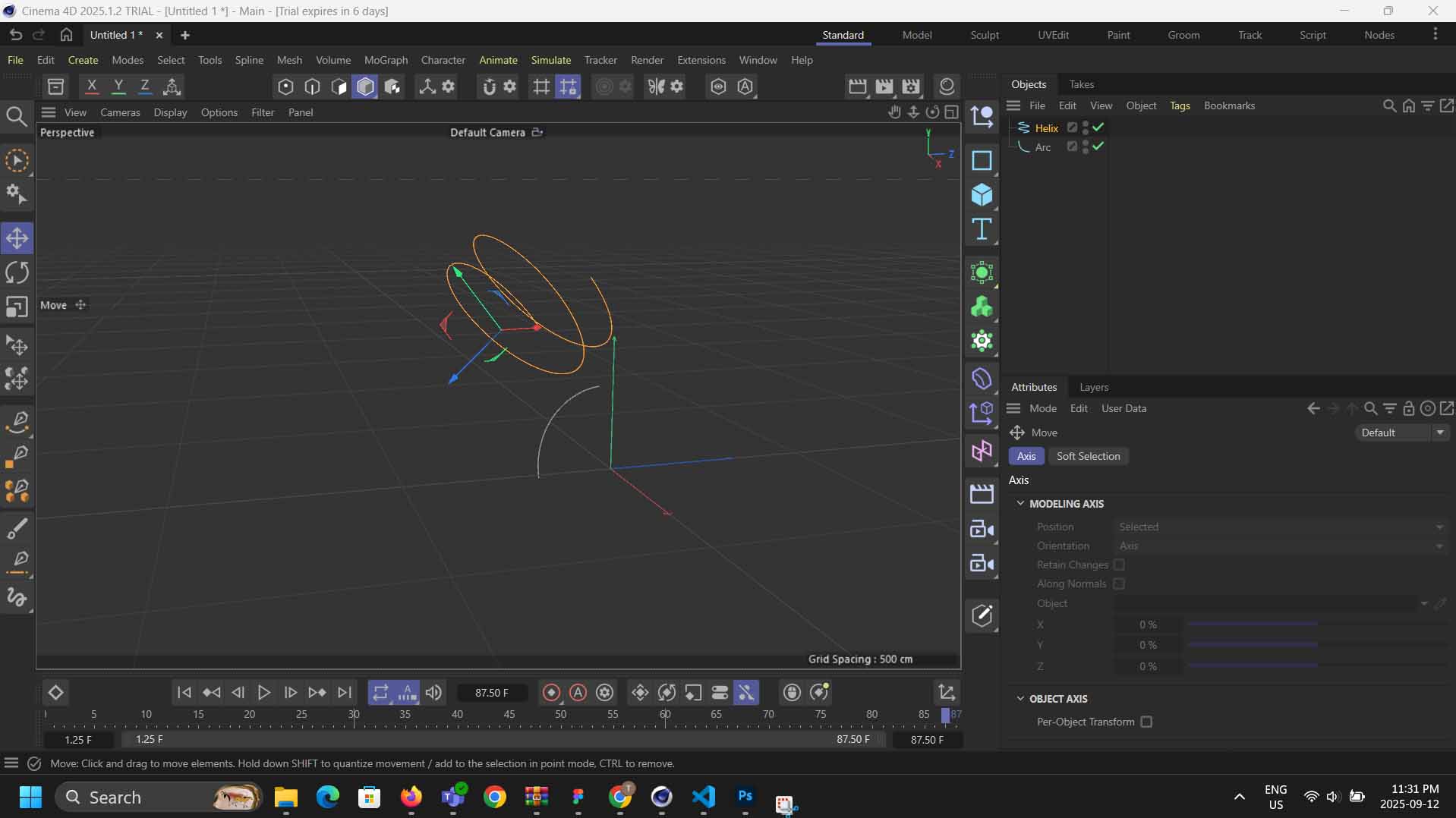
Task: Click the Record Active Objects button
Action: pos(552,692)
